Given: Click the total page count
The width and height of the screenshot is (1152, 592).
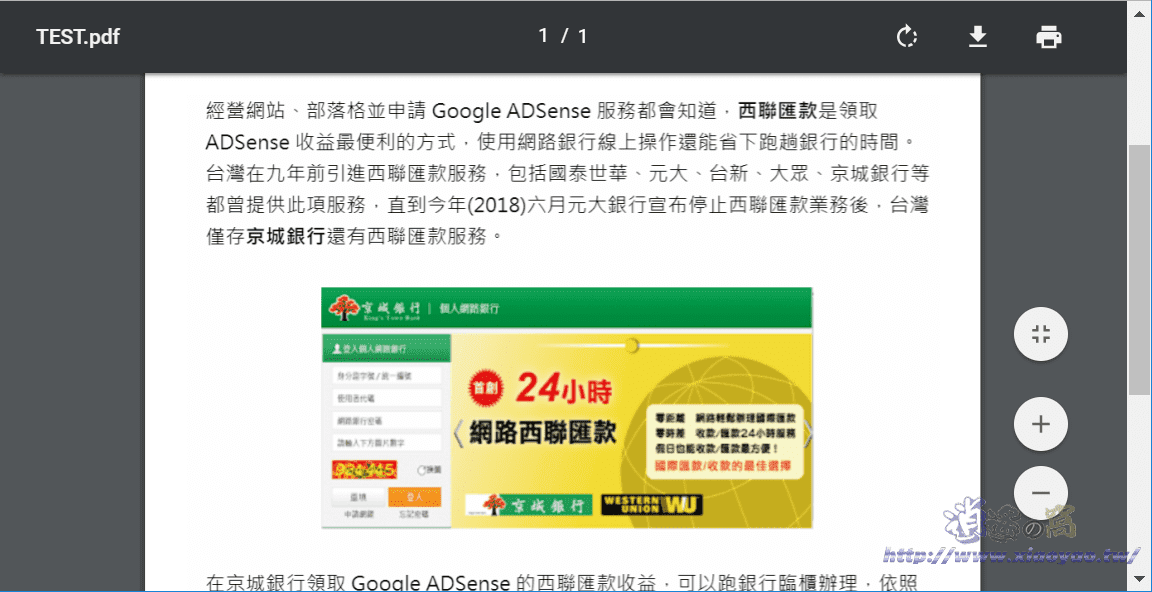Looking at the screenshot, I should point(583,36).
